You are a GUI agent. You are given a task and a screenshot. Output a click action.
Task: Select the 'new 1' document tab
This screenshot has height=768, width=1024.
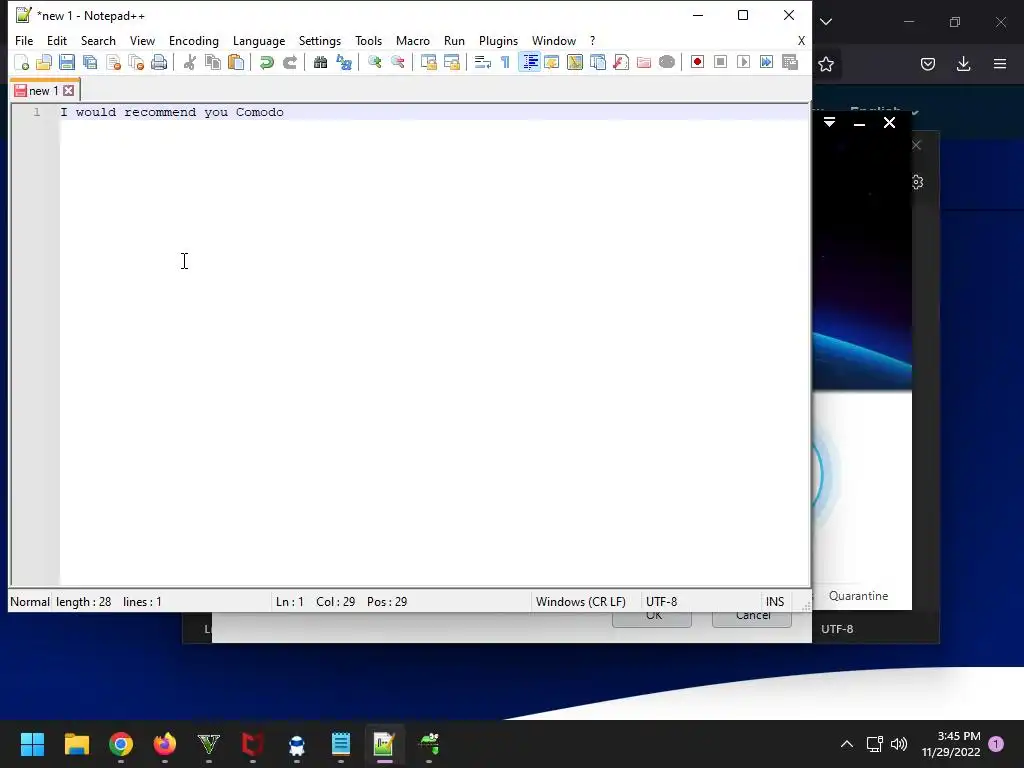43,91
